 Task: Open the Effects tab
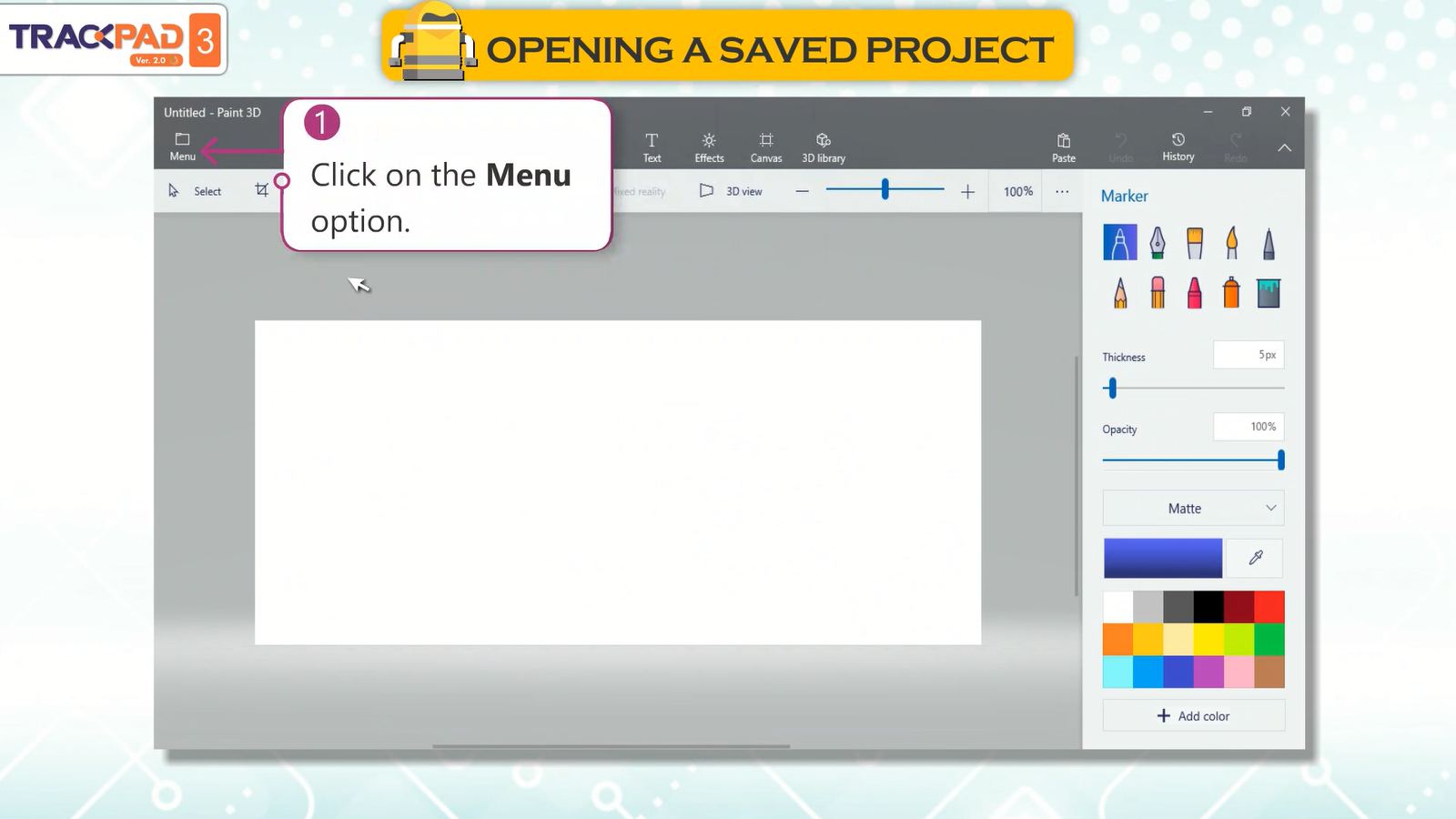[x=709, y=147]
